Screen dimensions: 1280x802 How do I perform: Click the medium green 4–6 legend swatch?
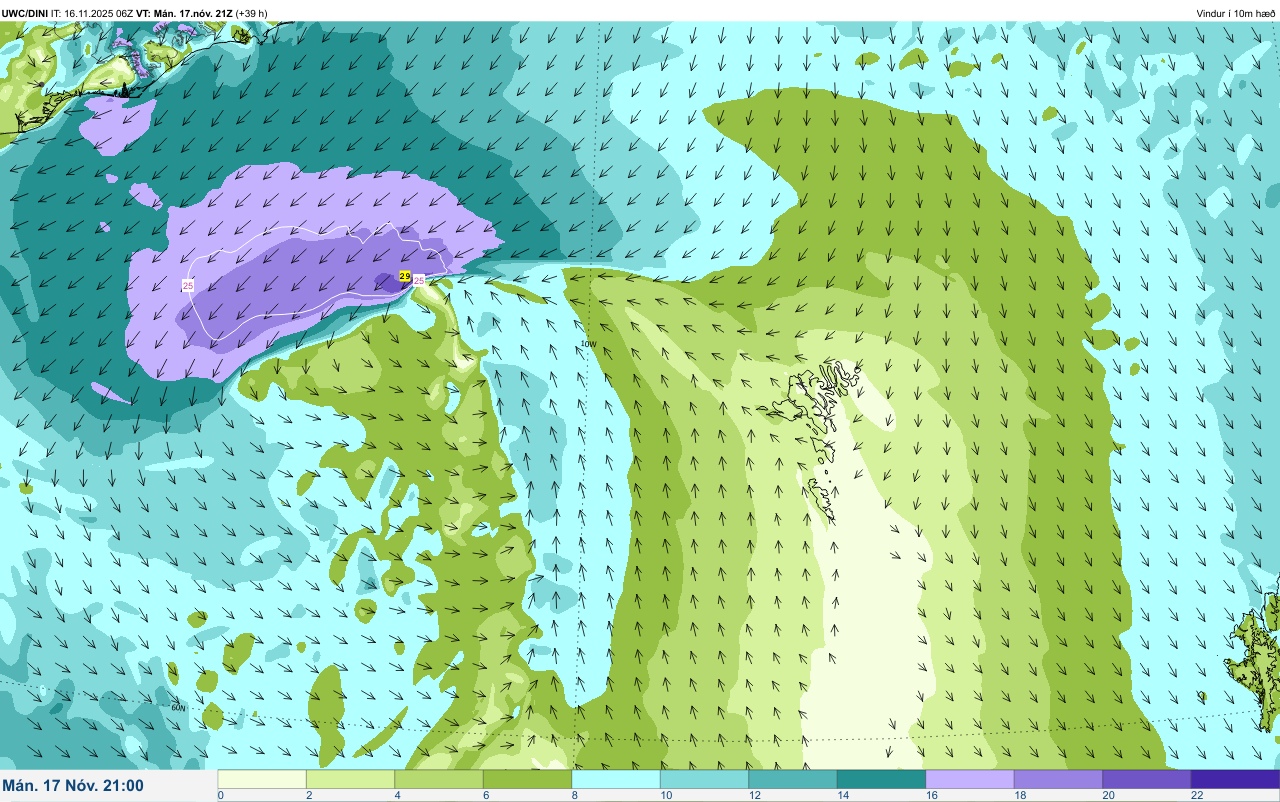(x=439, y=779)
